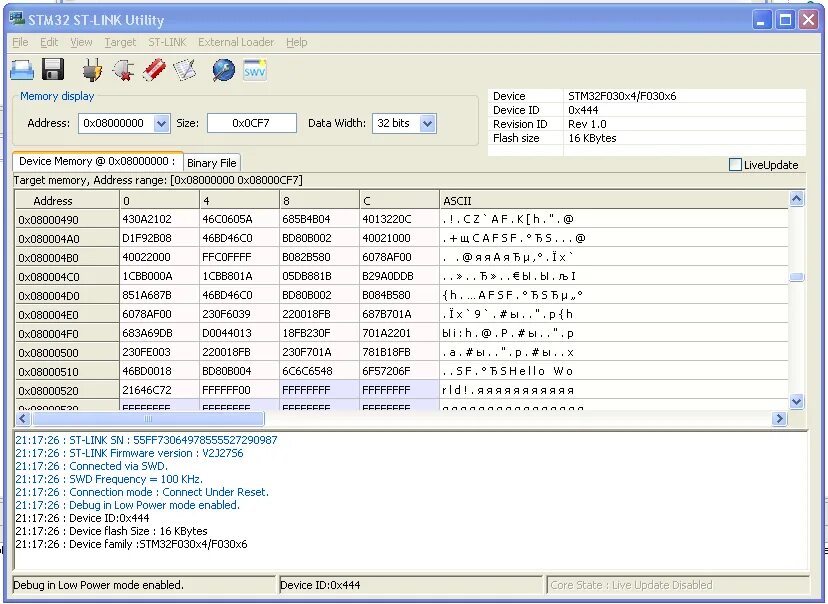Image resolution: width=828 pixels, height=604 pixels.
Task: Click the log line Device family :STM32F030x4/F030x6
Action: click(x=131, y=544)
